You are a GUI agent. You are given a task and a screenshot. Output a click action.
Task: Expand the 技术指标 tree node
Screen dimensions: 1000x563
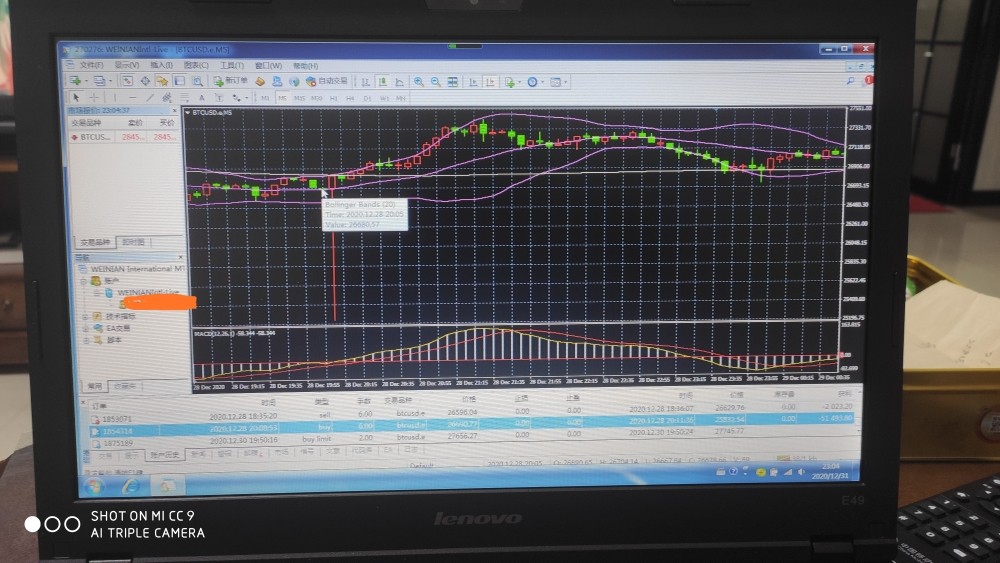pyautogui.click(x=86, y=316)
